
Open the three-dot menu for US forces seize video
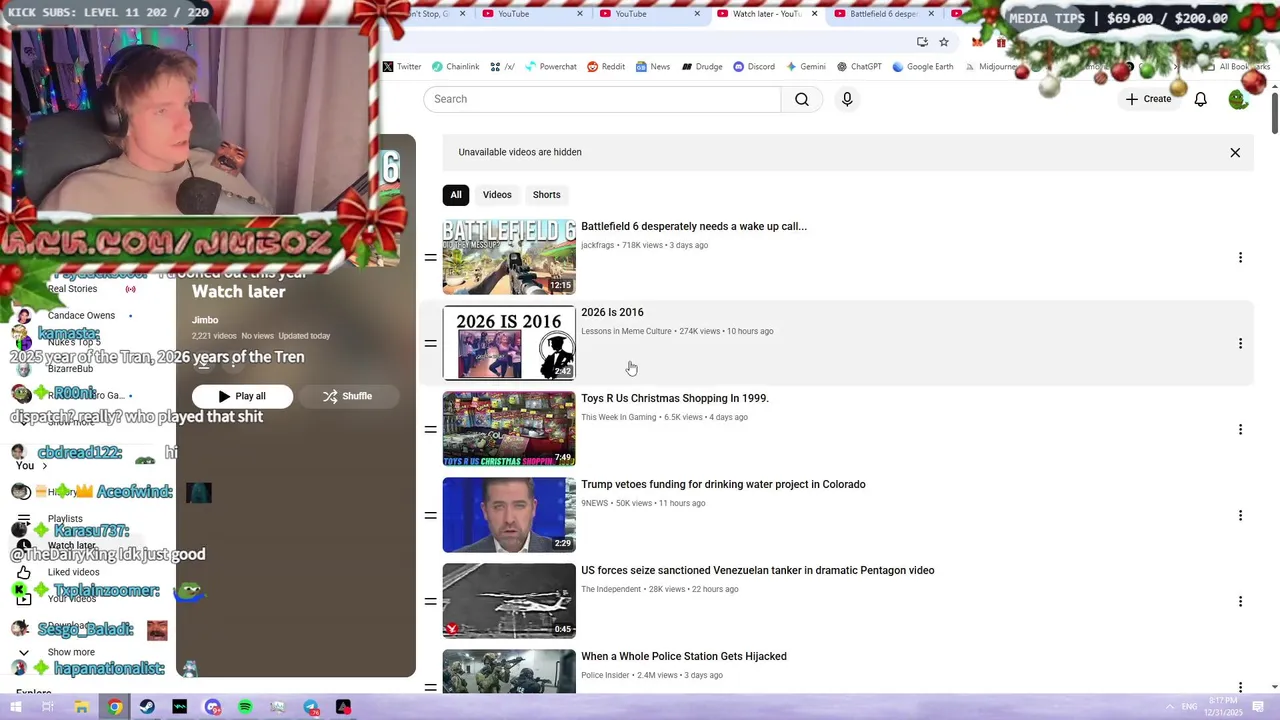[1240, 602]
